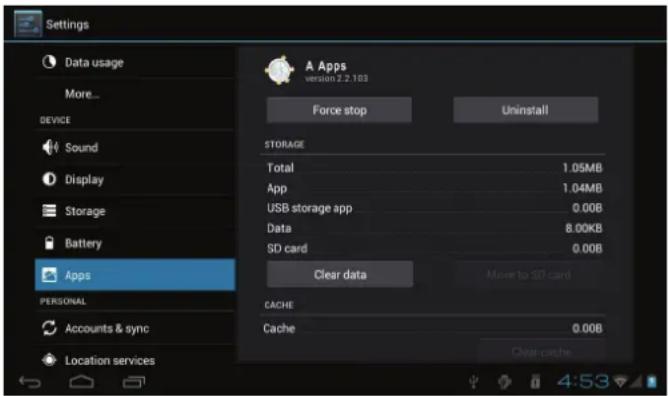Select the highlighted Apps entry
The image size is (668, 396).
(x=135, y=275)
